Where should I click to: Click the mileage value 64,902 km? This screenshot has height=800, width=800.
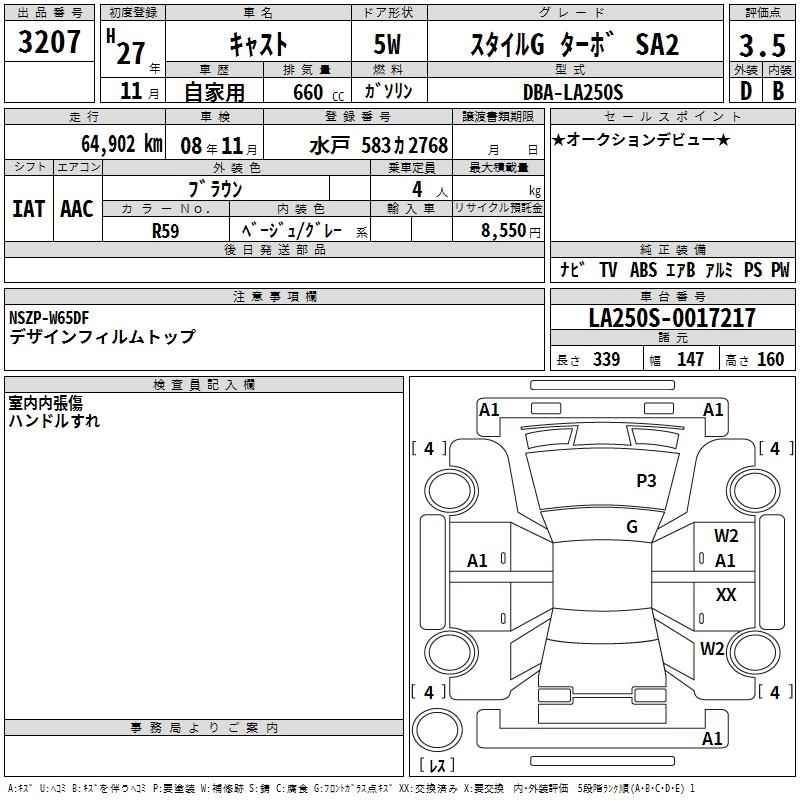pyautogui.click(x=122, y=144)
